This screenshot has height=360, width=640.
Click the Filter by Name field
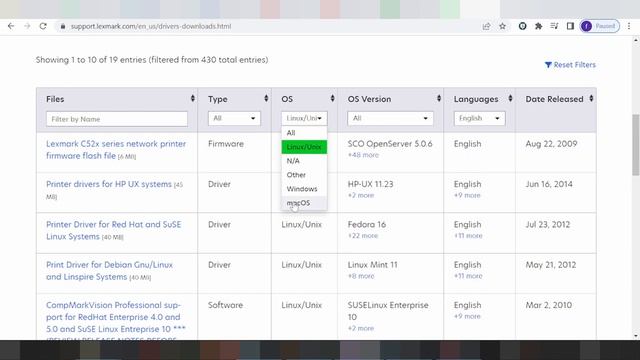(x=117, y=119)
